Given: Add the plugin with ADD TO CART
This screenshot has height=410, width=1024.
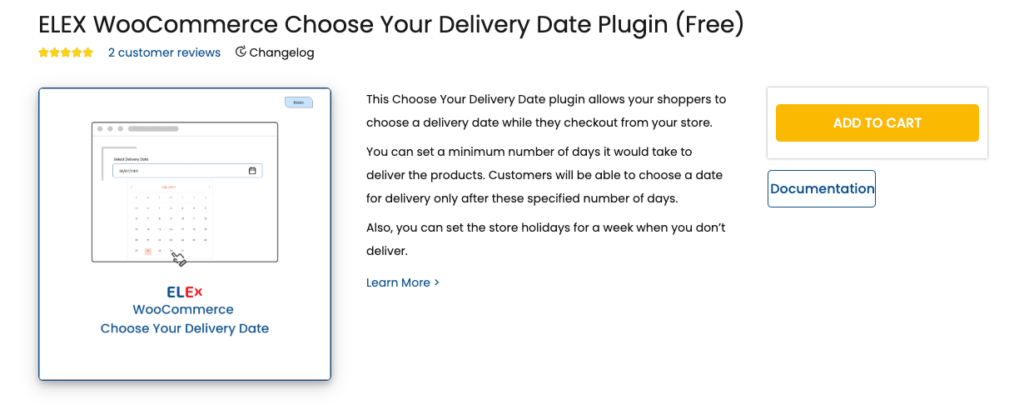Looking at the screenshot, I should (x=877, y=123).
